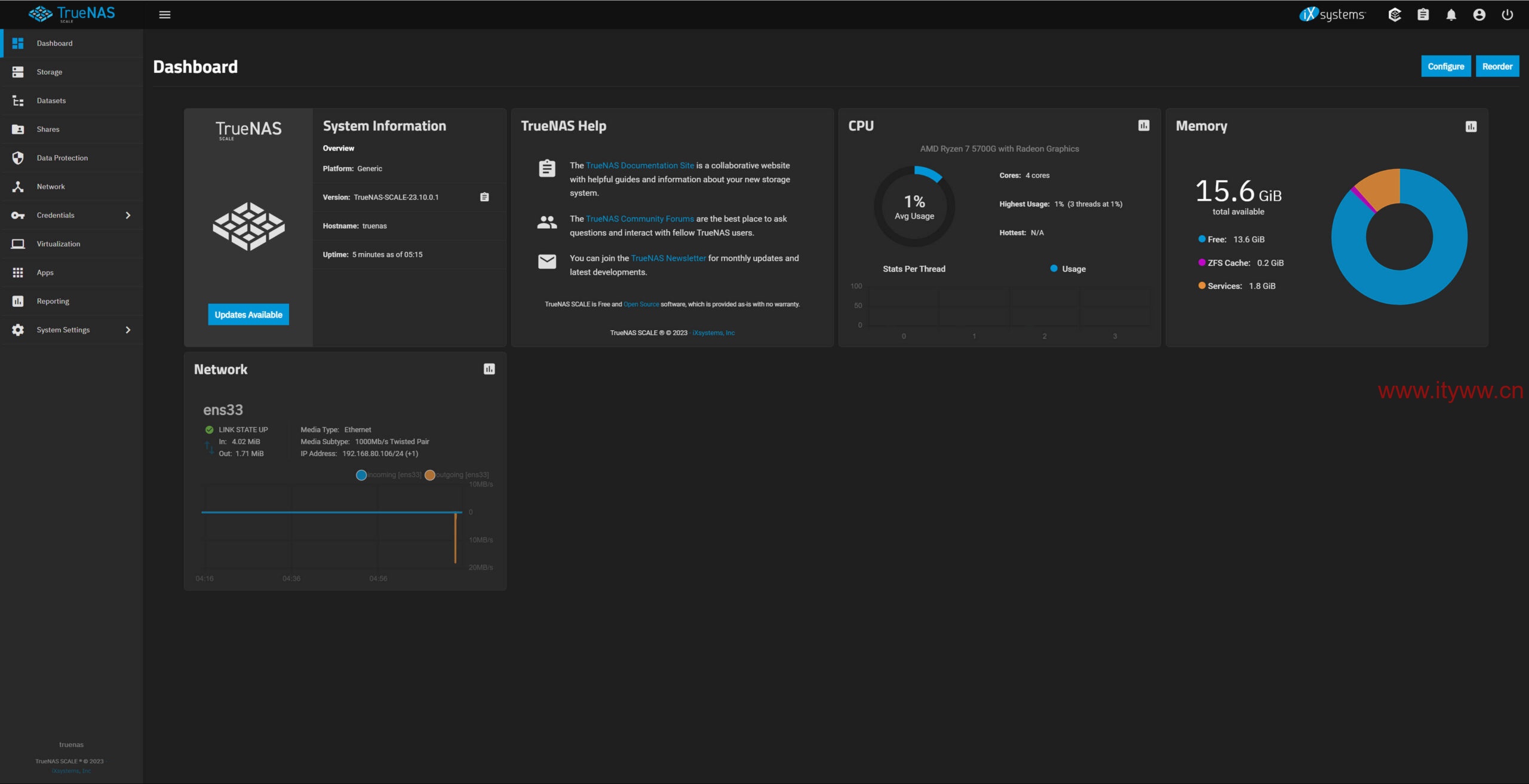1529x784 pixels.
Task: Click the Free memory legend dot
Action: (x=1202, y=239)
